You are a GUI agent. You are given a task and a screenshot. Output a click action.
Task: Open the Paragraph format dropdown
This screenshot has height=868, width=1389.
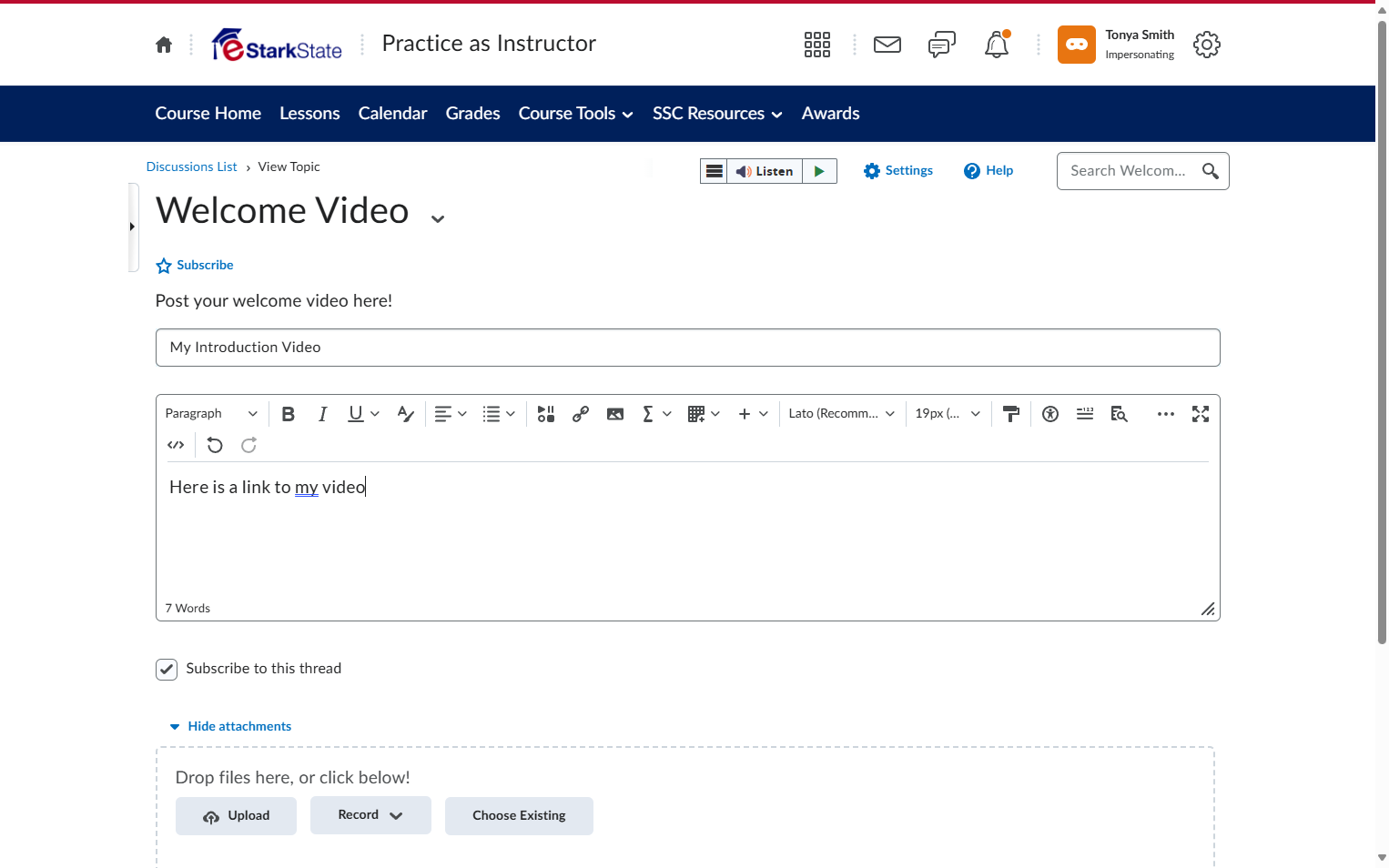(x=211, y=414)
